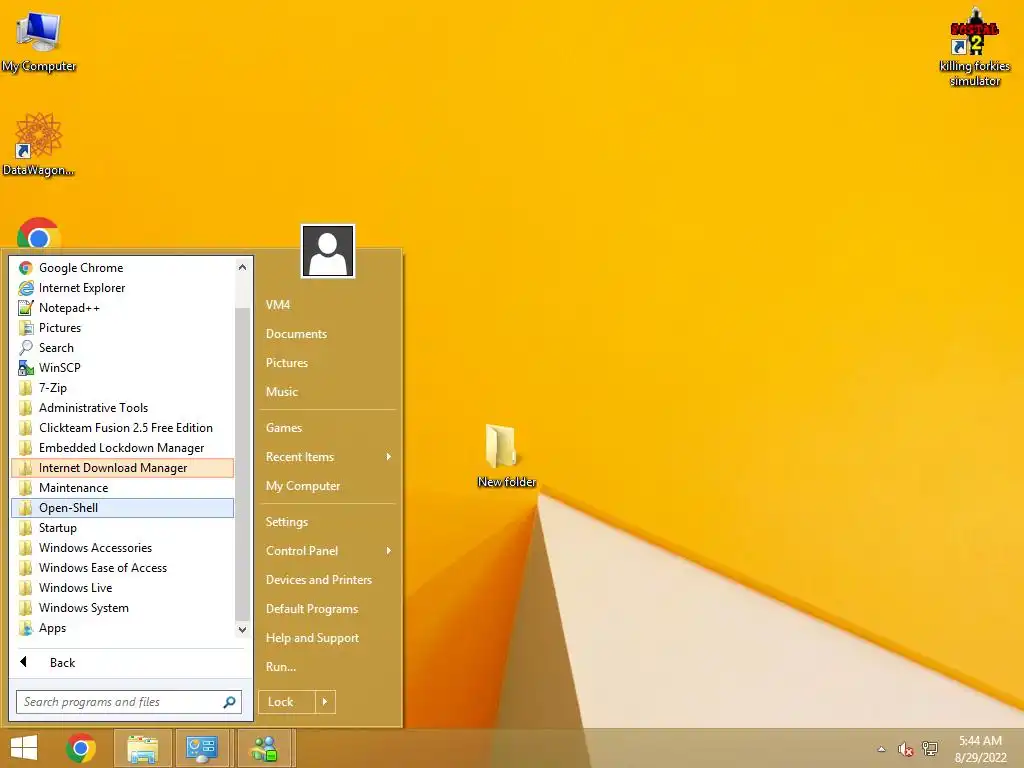Select the Chrome desktop icon

[x=39, y=234]
